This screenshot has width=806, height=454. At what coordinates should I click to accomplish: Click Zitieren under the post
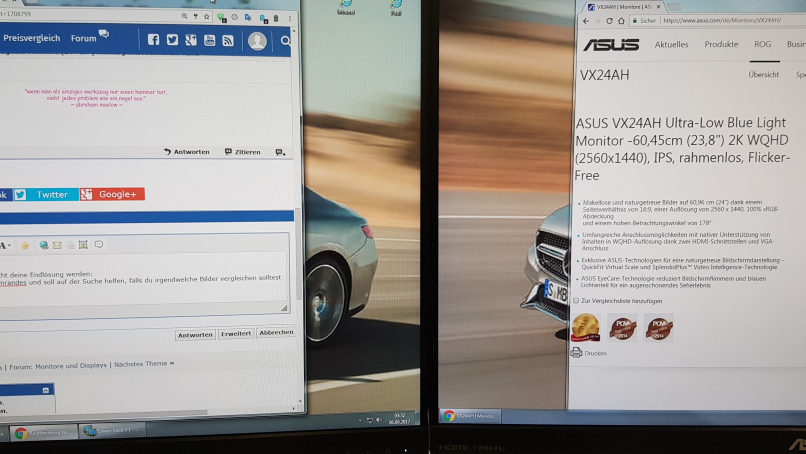tap(243, 152)
